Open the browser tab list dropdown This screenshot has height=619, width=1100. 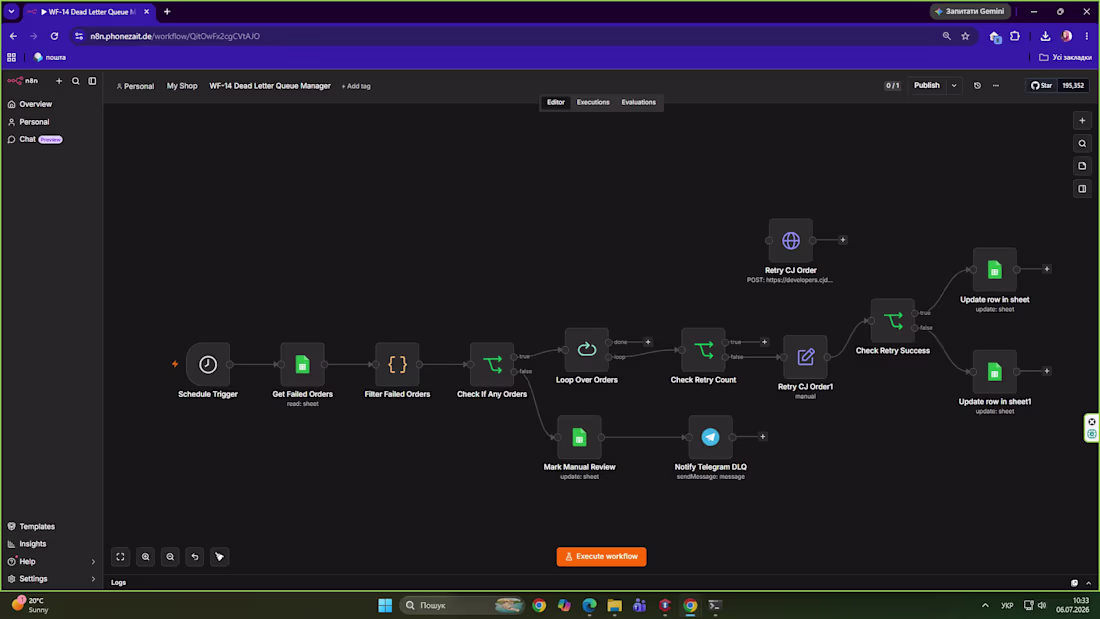tap(11, 11)
